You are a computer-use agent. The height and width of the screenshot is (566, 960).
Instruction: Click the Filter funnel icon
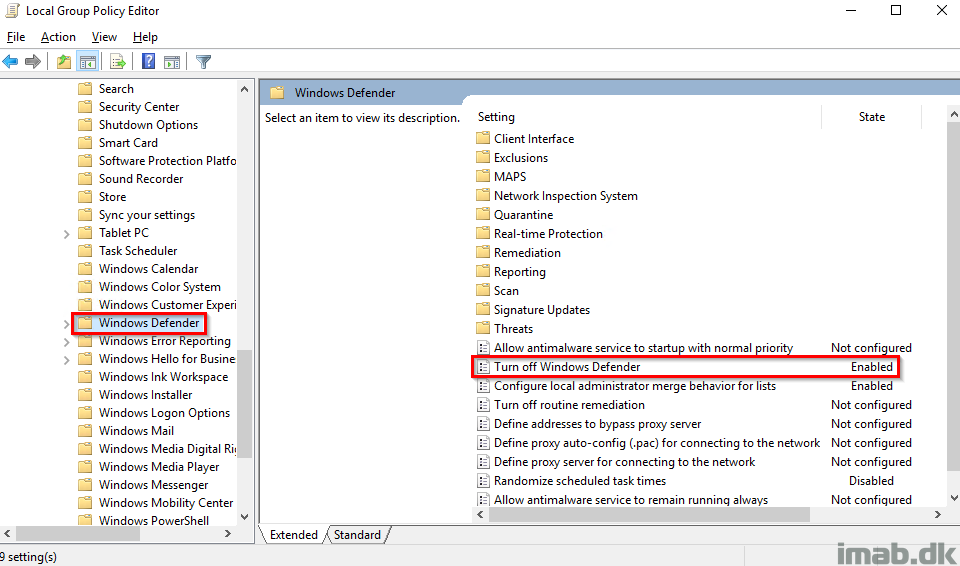click(203, 61)
